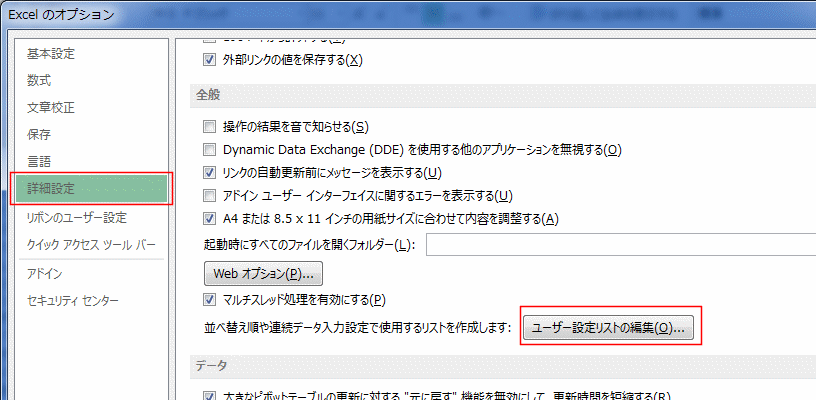Focus the 起動時にすべてのファイルを開くフォルダー input field
The width and height of the screenshot is (816, 400).
click(621, 245)
